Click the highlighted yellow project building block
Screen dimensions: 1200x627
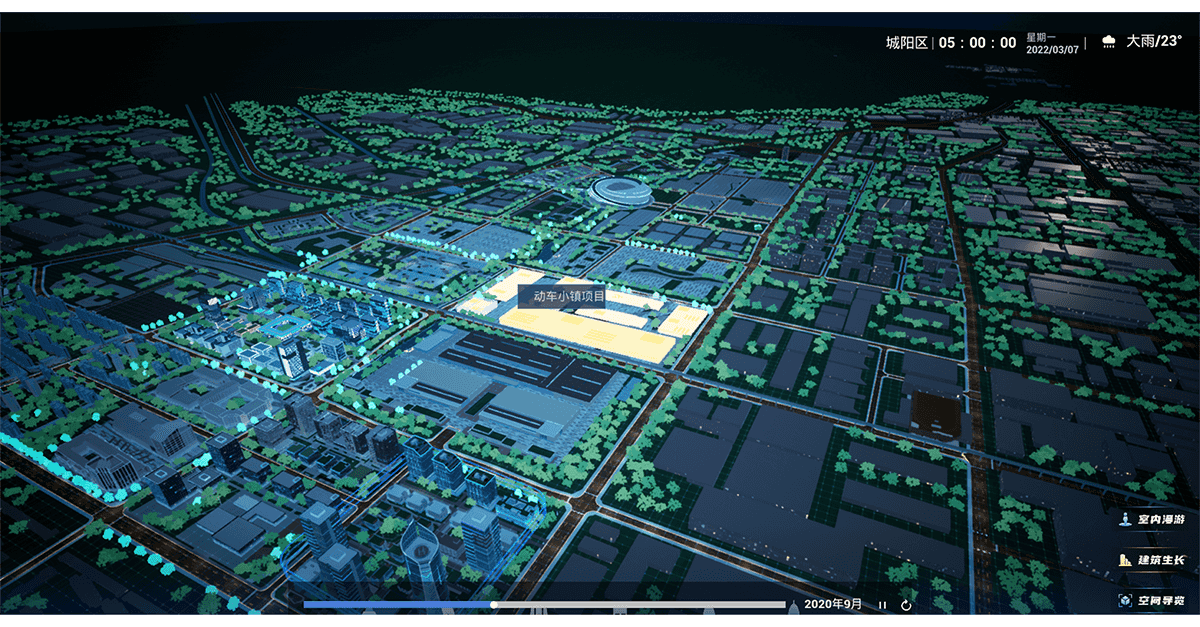(589, 318)
